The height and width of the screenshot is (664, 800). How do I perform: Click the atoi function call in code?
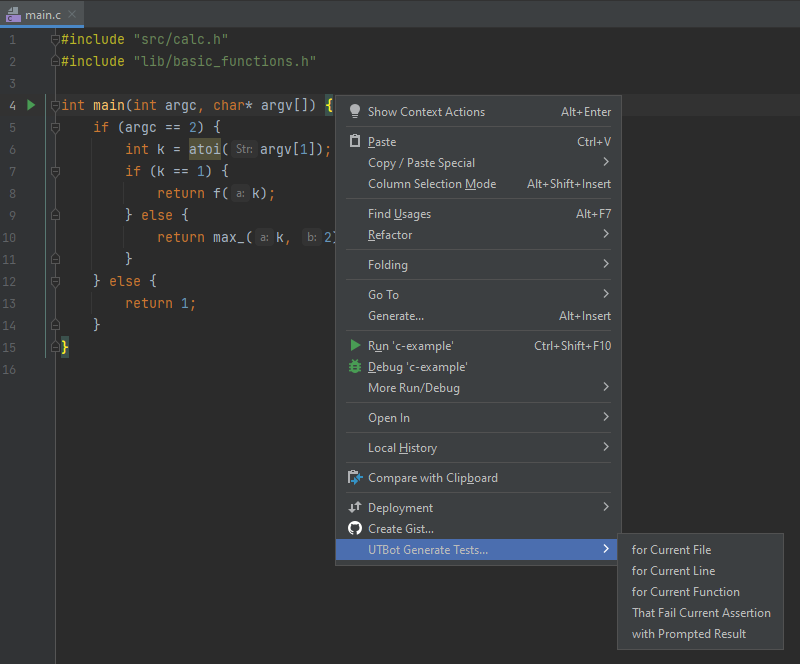pos(206,150)
